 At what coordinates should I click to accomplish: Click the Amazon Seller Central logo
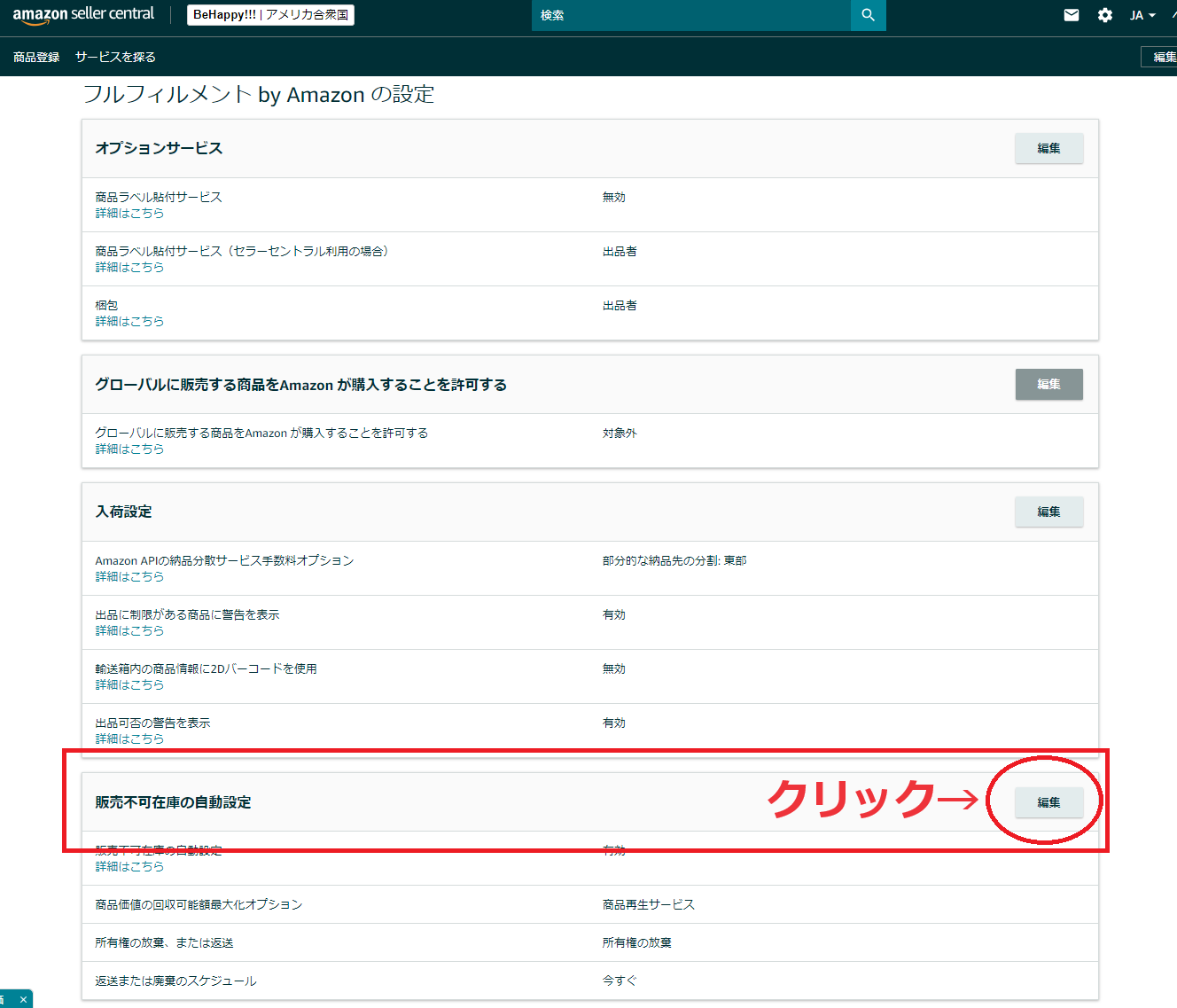click(x=83, y=15)
